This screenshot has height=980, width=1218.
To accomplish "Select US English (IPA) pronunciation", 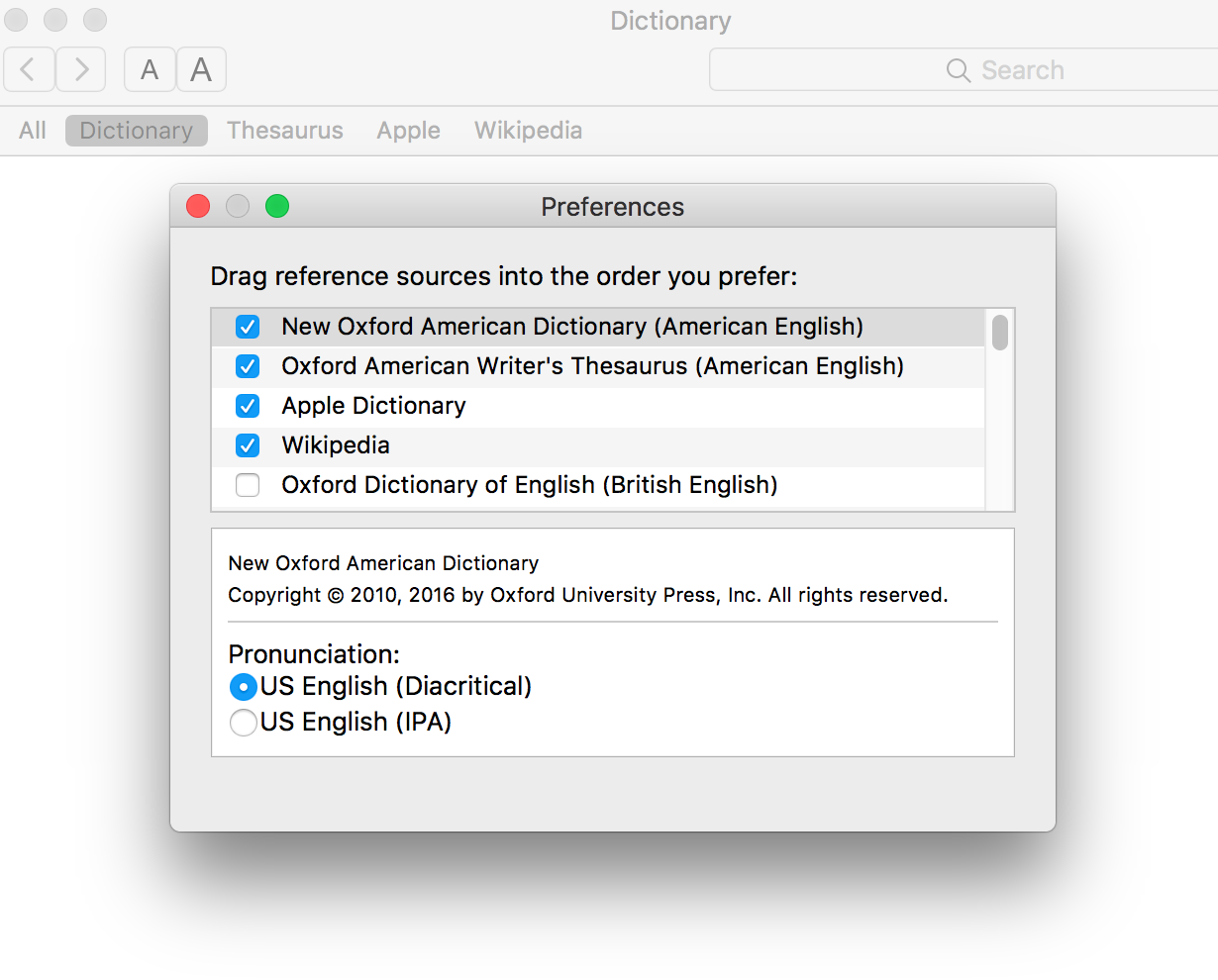I will pyautogui.click(x=244, y=723).
